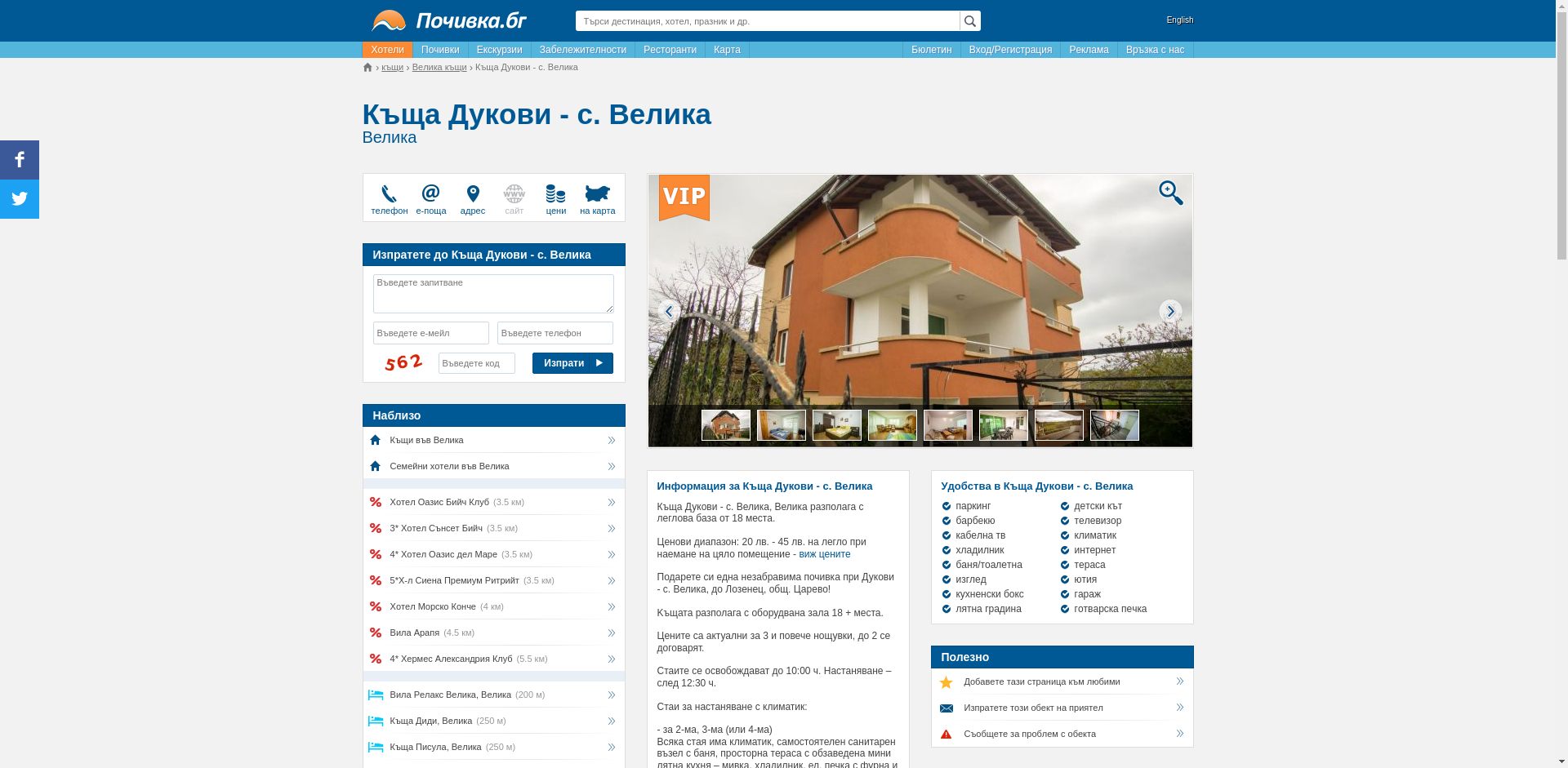
Task: Advance the photo gallery with the right arrow
Action: pos(1170,311)
